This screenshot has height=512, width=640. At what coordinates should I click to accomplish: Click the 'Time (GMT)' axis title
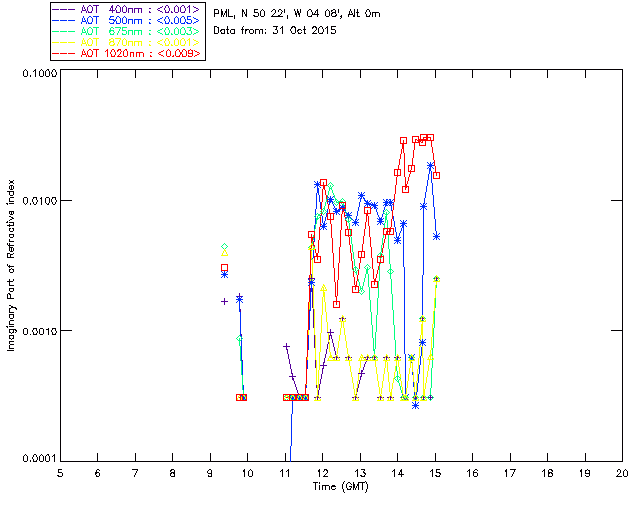340,486
